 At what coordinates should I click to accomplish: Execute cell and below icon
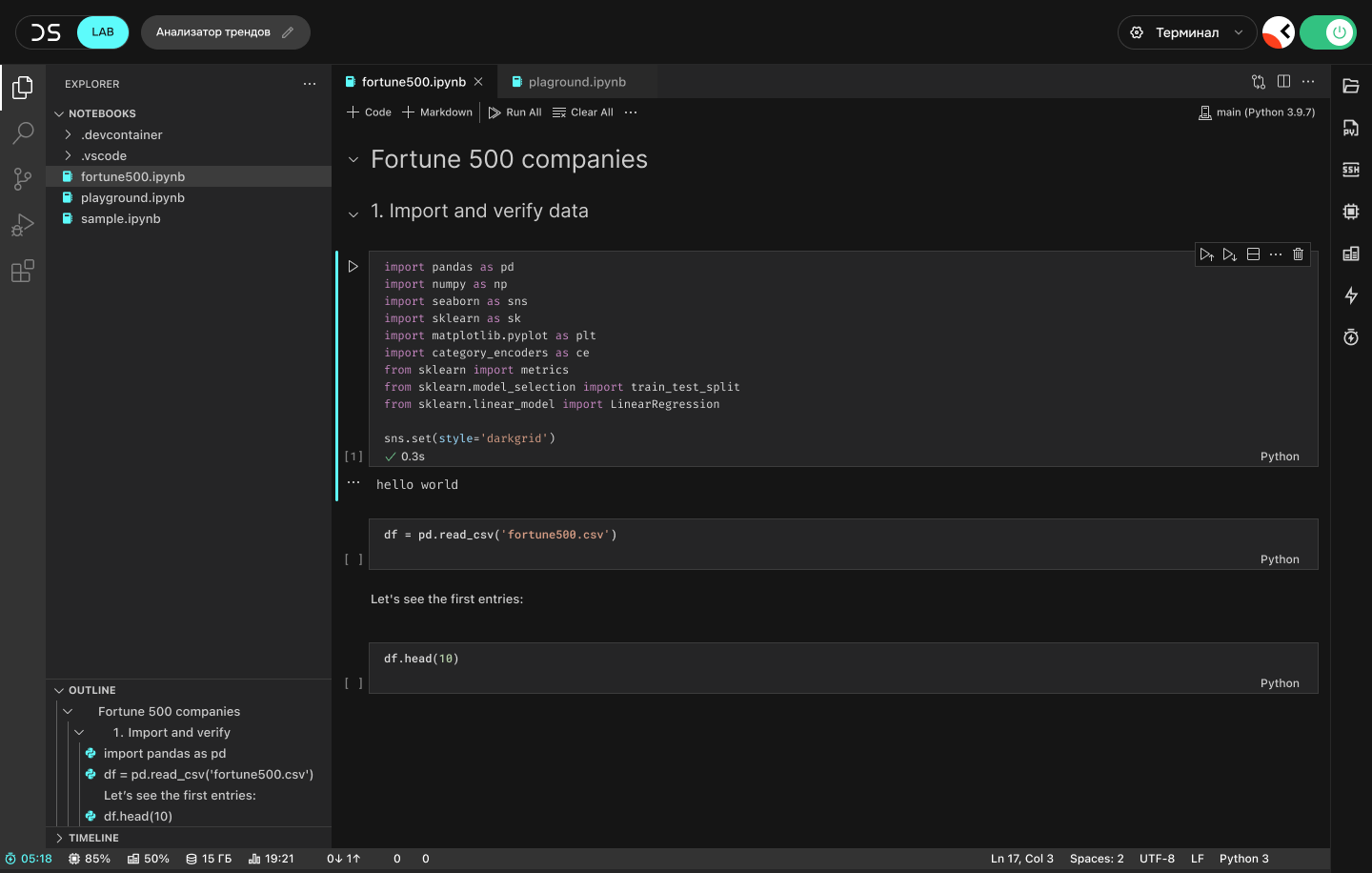(x=1230, y=254)
